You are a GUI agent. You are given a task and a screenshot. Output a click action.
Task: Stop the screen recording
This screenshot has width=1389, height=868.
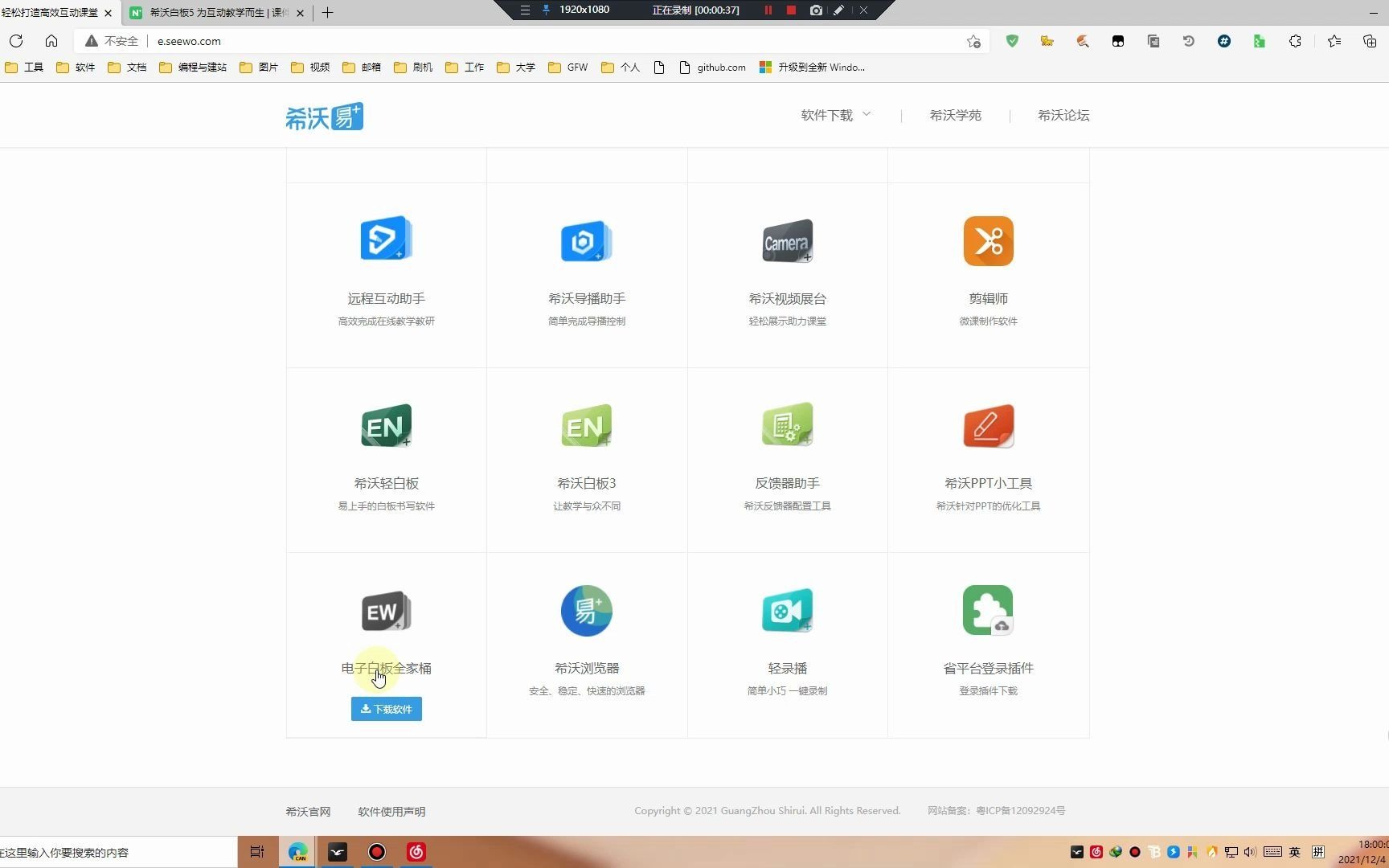(x=791, y=10)
